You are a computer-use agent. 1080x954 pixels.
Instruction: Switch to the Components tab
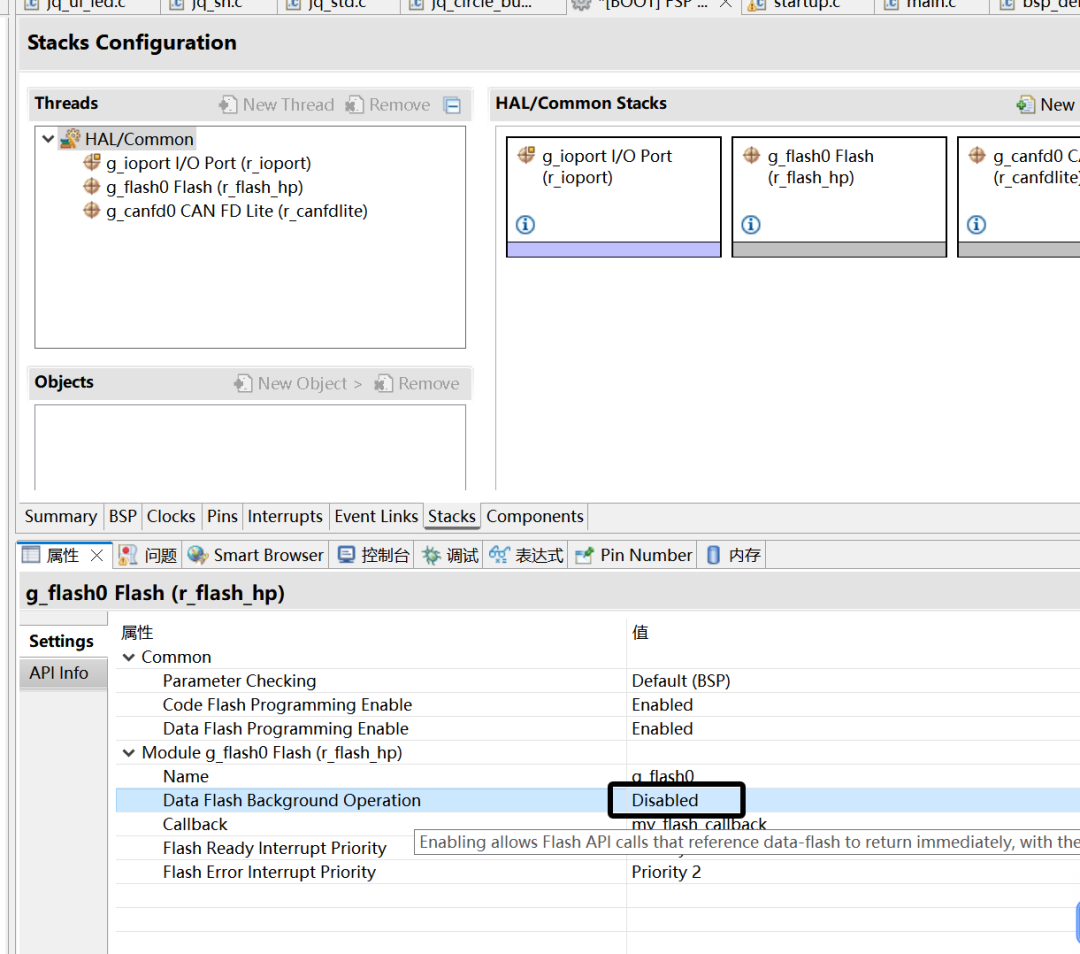tap(534, 516)
